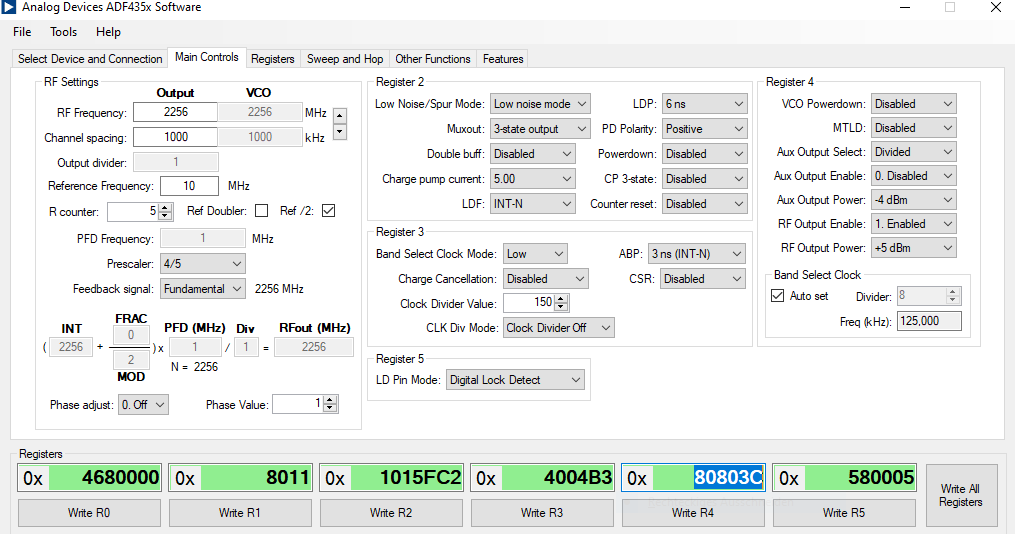Open the Other Functions tab
This screenshot has height=534, width=1015.
tap(433, 59)
